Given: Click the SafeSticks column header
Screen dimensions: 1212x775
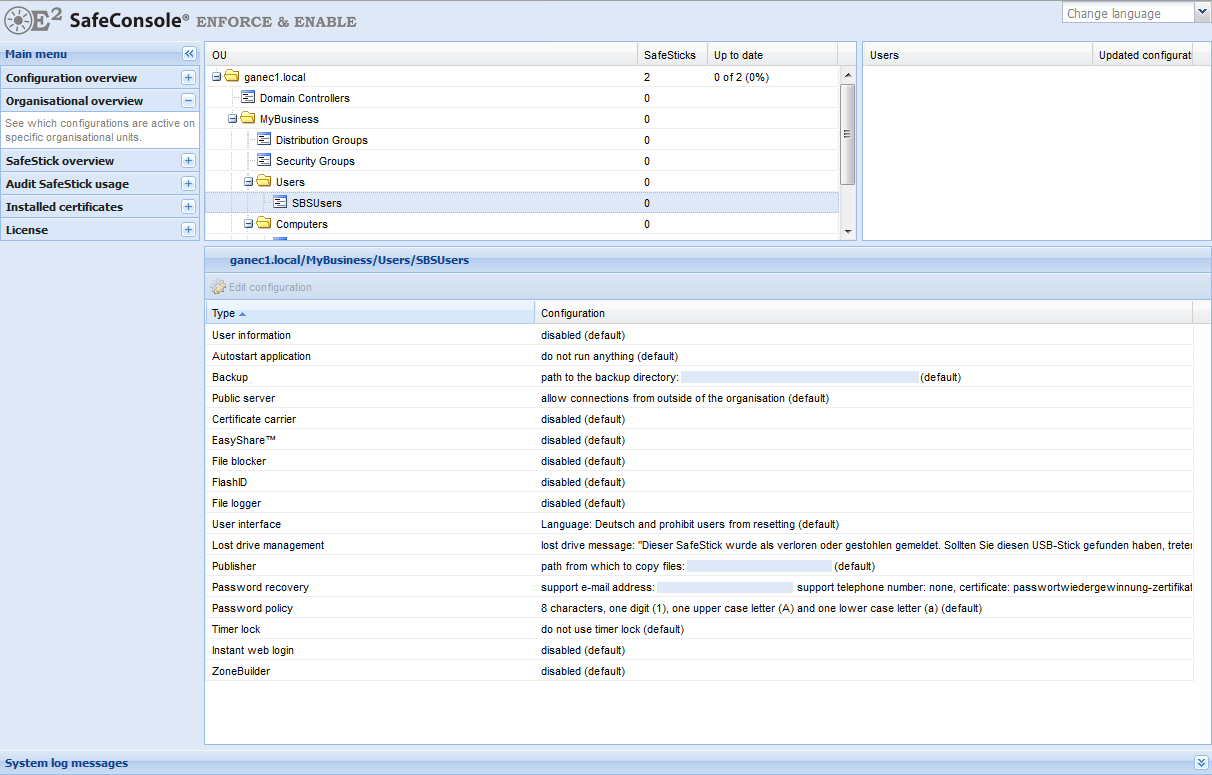Looking at the screenshot, I should [669, 55].
